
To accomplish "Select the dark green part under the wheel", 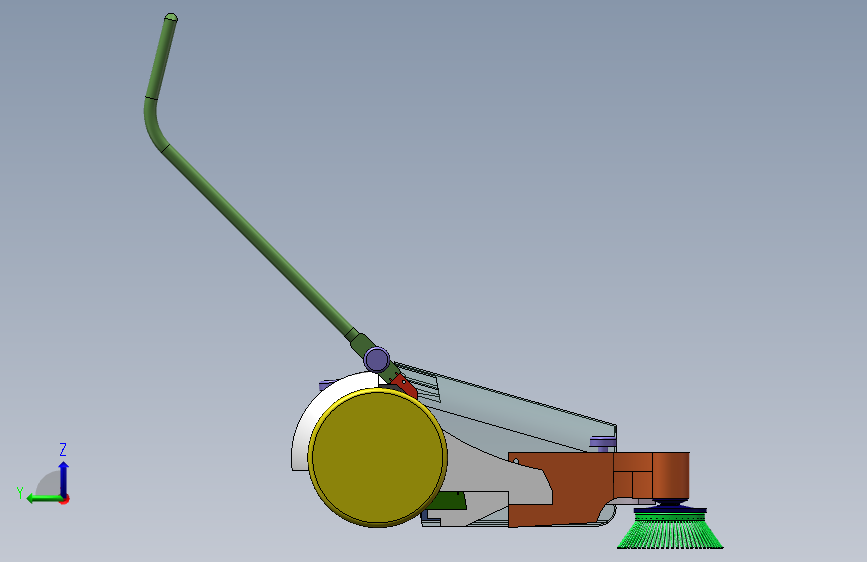I will click(451, 501).
